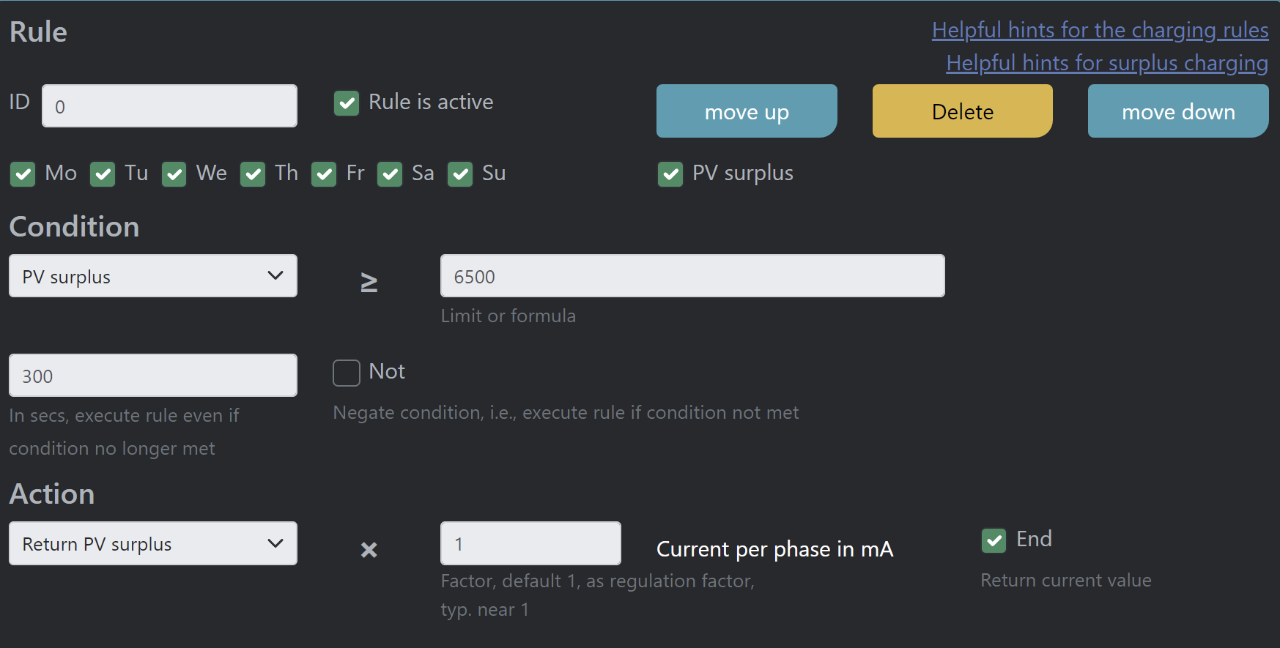The image size is (1280, 648).
Task: Toggle the Thursday (Th) checkbox
Action: pyautogui.click(x=252, y=174)
